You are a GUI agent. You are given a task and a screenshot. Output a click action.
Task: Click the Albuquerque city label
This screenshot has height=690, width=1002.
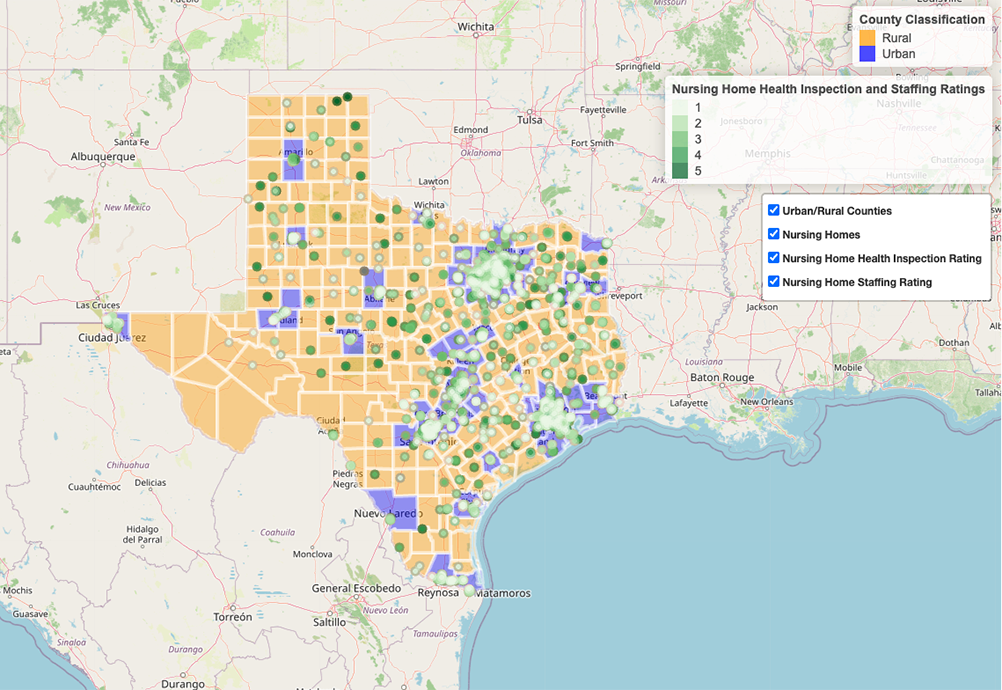click(x=103, y=157)
